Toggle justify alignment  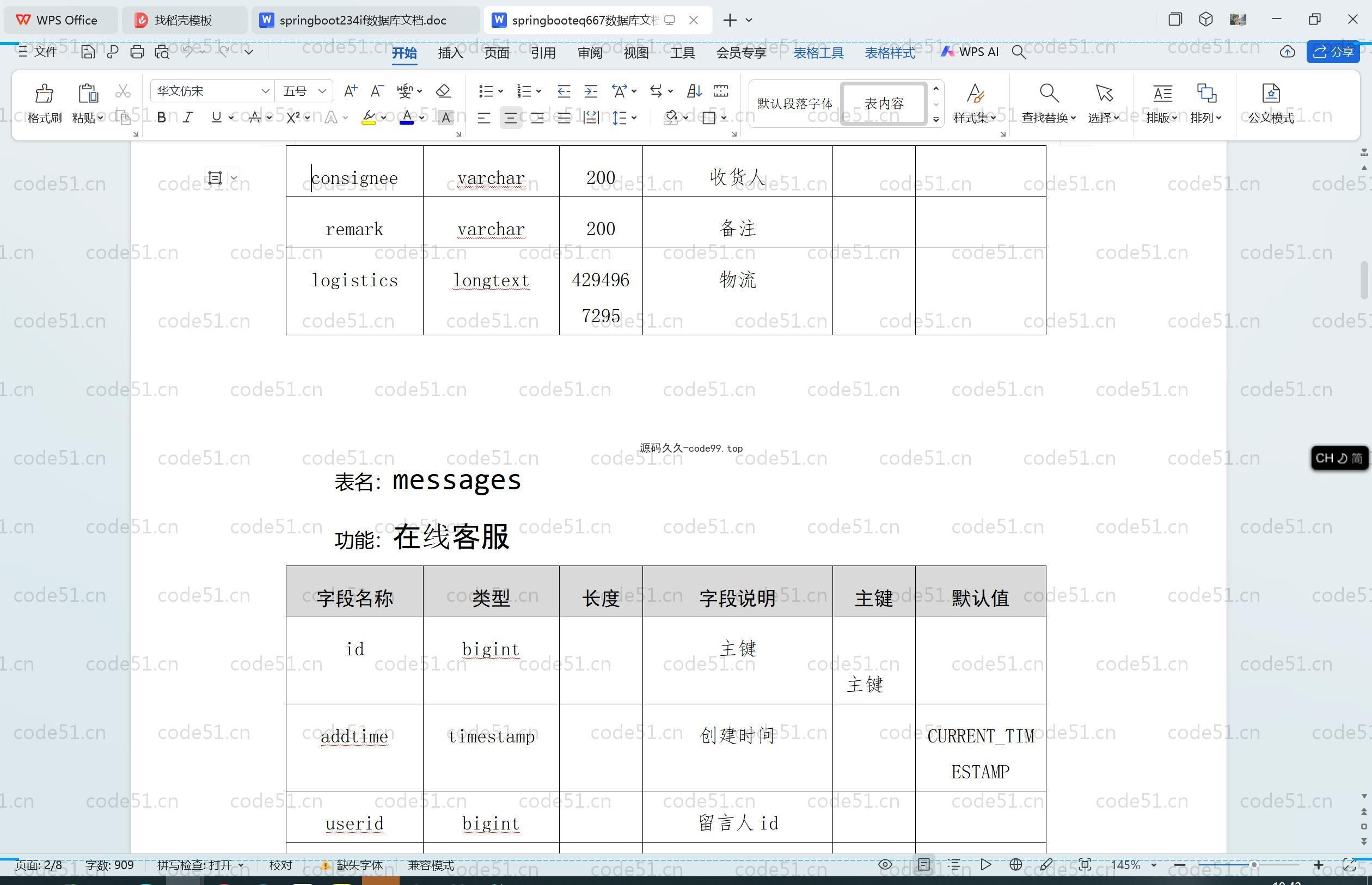click(564, 119)
